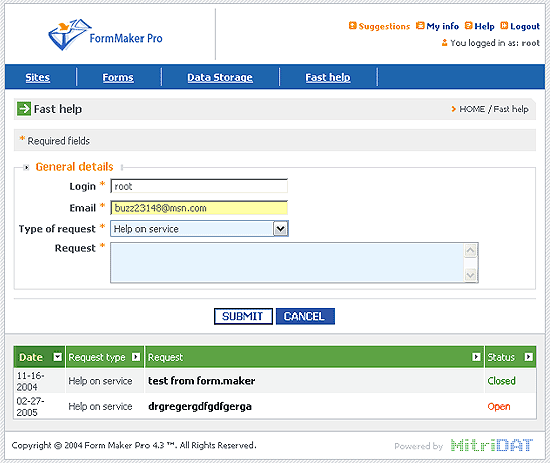Click the 'General details' heading

tap(74, 167)
